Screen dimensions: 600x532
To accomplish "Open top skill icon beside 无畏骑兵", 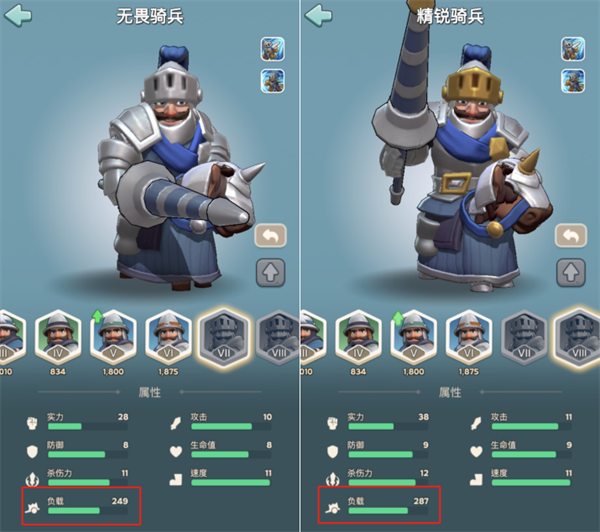I will click(272, 49).
